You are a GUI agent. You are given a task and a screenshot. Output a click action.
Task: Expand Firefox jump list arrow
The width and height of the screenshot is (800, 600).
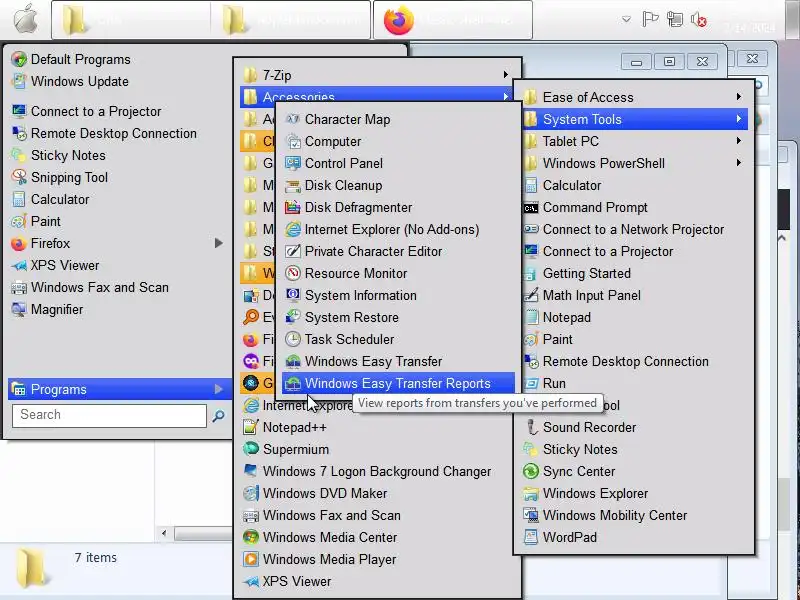click(218, 243)
